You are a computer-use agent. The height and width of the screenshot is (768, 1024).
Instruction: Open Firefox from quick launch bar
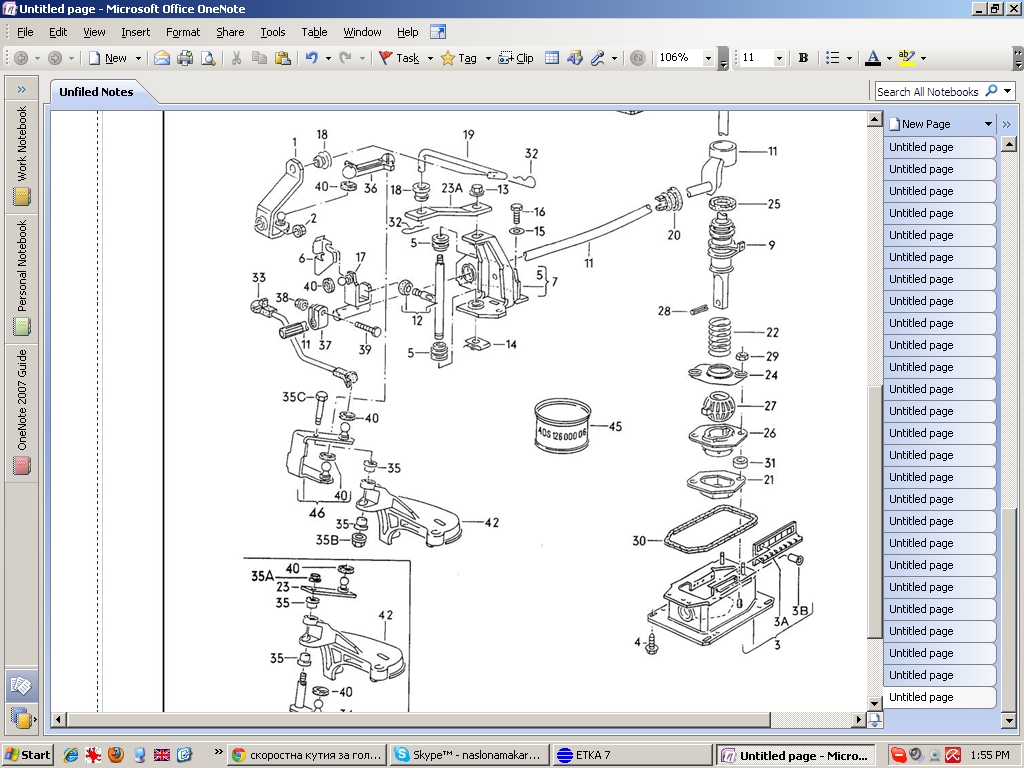tap(116, 755)
